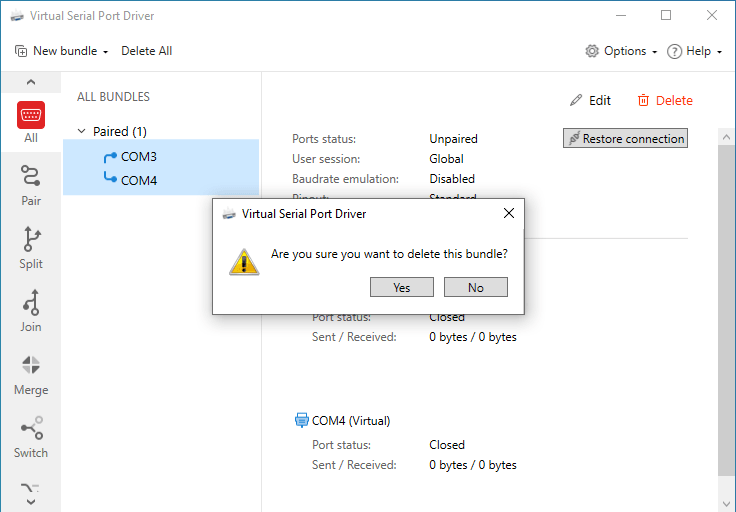Click the COM4 (Virtual) port icon
This screenshot has width=736, height=512.
[301, 420]
